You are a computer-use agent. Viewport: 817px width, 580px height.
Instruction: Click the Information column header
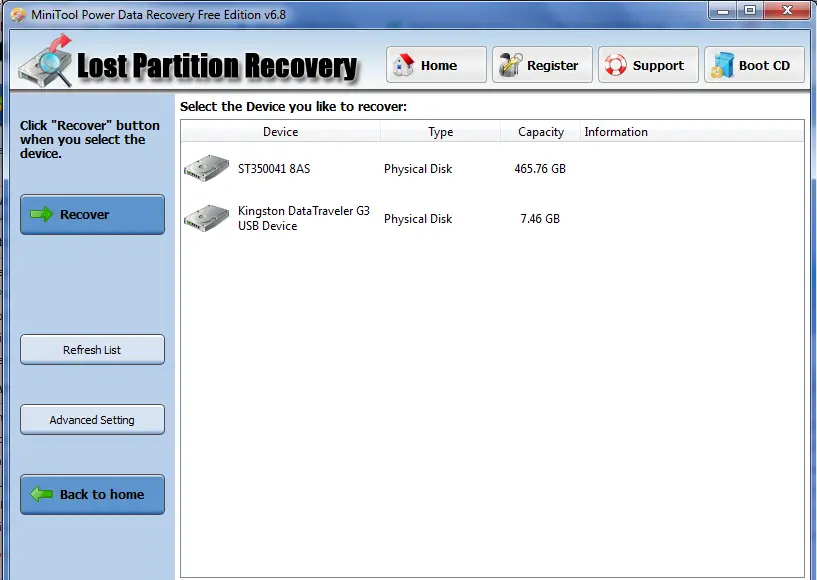(692, 132)
